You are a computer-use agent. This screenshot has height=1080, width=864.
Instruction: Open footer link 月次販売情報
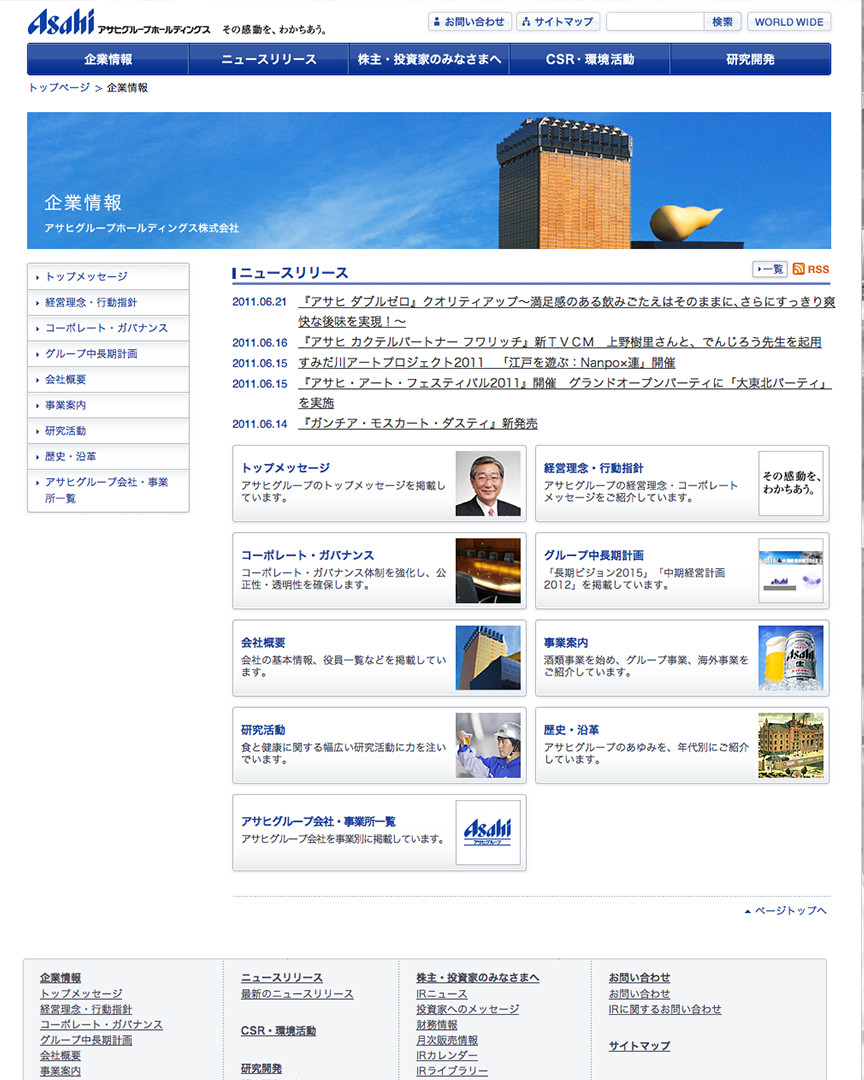point(447,1040)
